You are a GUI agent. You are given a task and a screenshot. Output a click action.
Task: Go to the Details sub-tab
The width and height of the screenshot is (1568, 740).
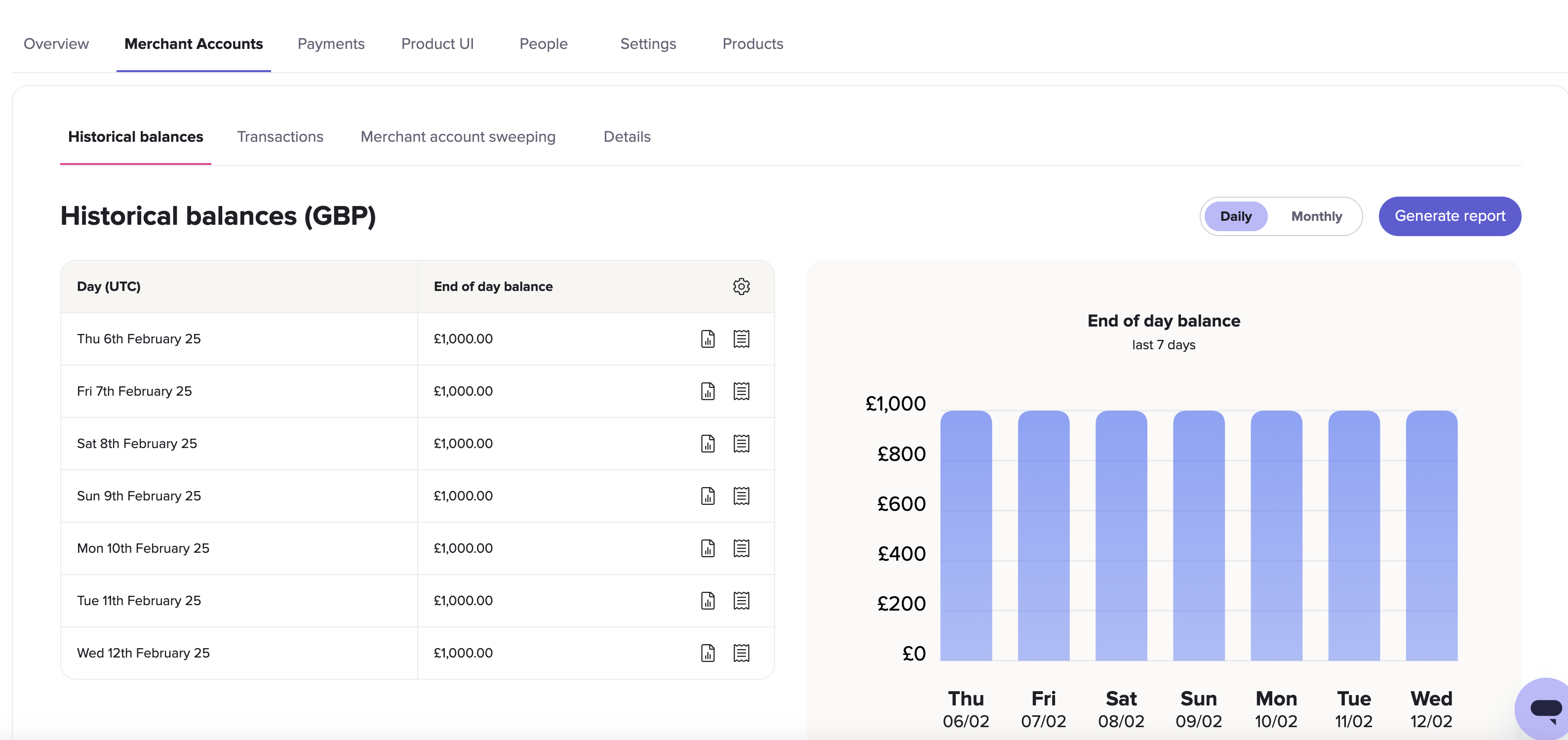click(627, 136)
